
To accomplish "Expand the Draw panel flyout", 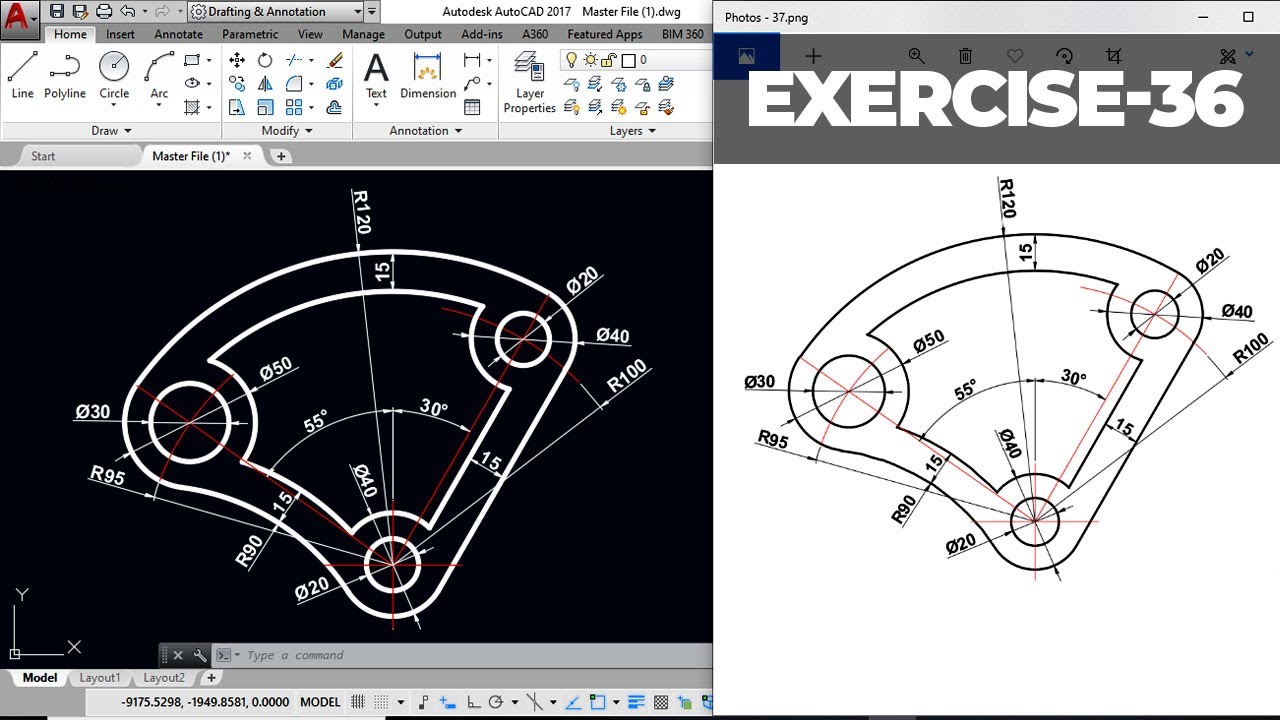I will tap(111, 130).
